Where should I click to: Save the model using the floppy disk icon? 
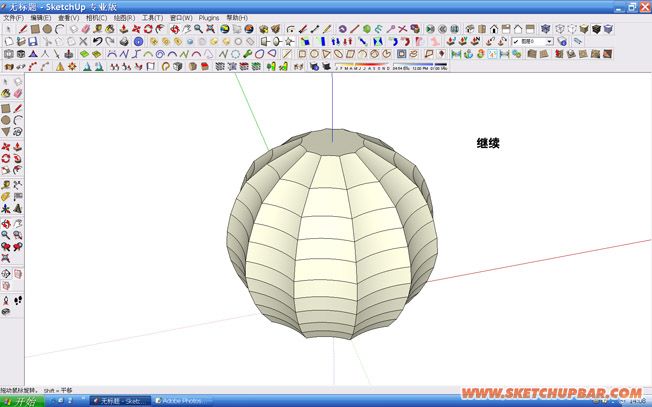pyautogui.click(x=32, y=41)
